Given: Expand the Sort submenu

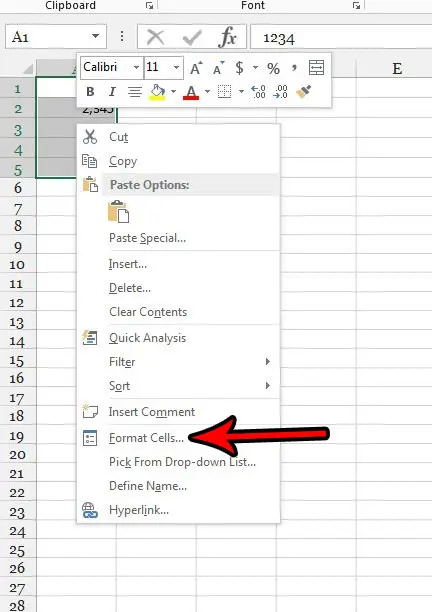Looking at the screenshot, I should [178, 386].
